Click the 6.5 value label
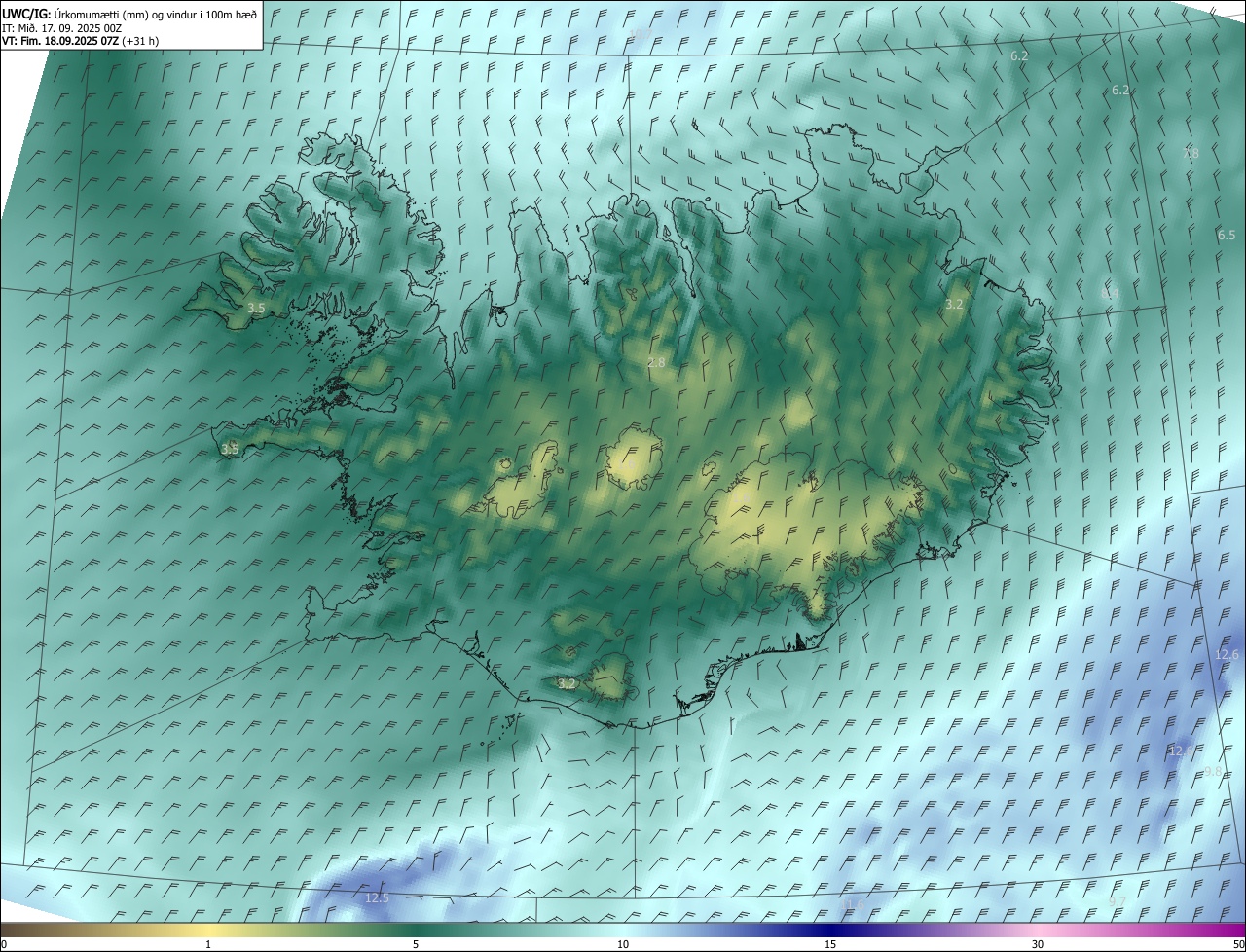Viewport: 1246px width, 952px height. 1227,236
